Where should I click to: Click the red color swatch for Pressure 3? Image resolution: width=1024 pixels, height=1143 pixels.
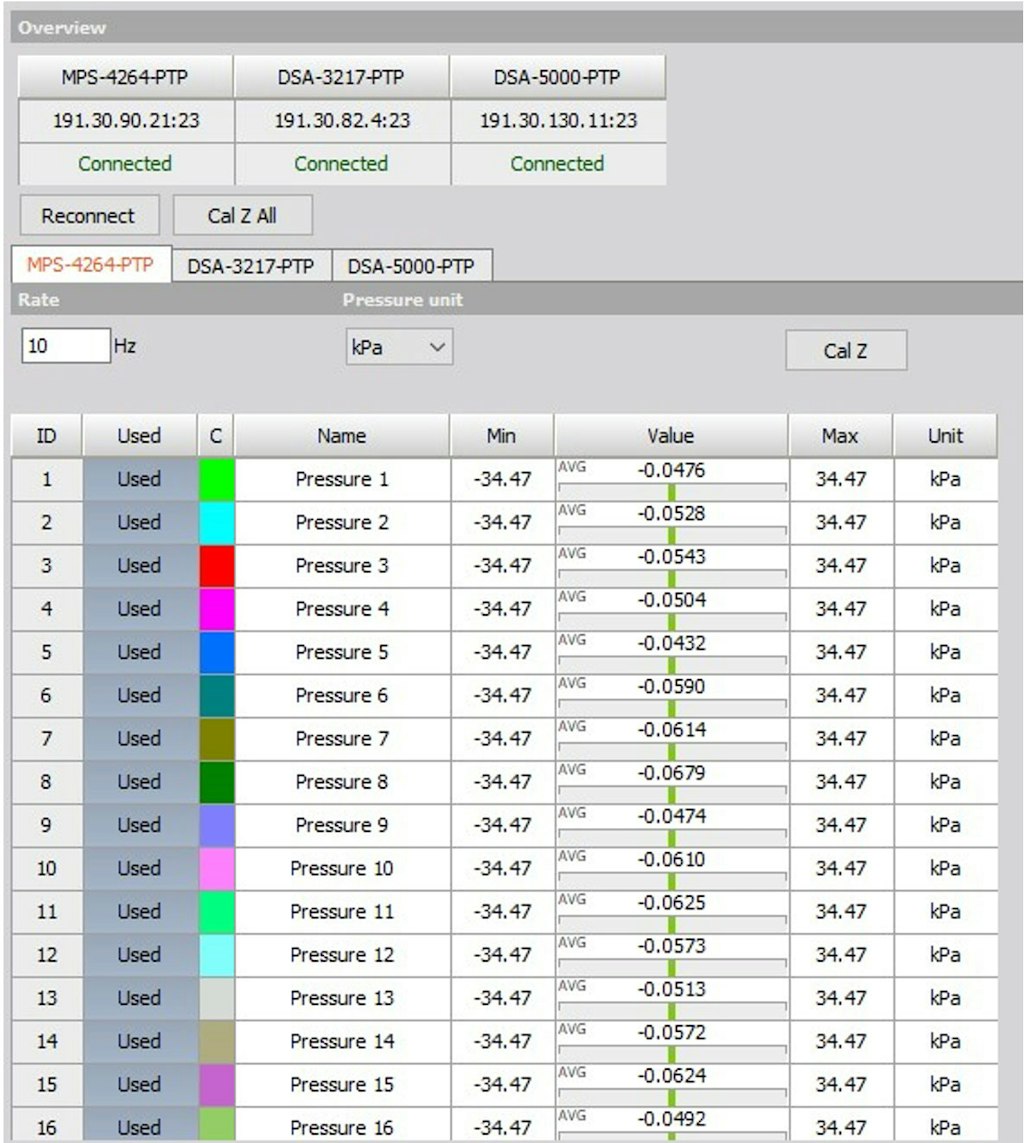pyautogui.click(x=216, y=566)
